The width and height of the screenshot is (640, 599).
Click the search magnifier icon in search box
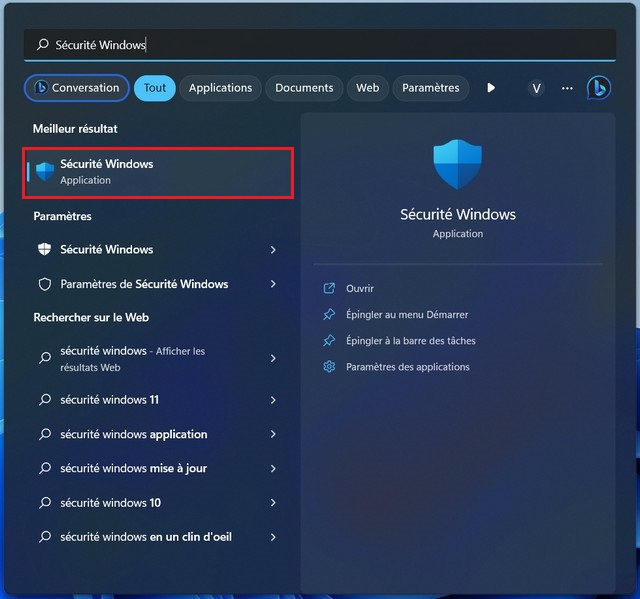tap(42, 44)
